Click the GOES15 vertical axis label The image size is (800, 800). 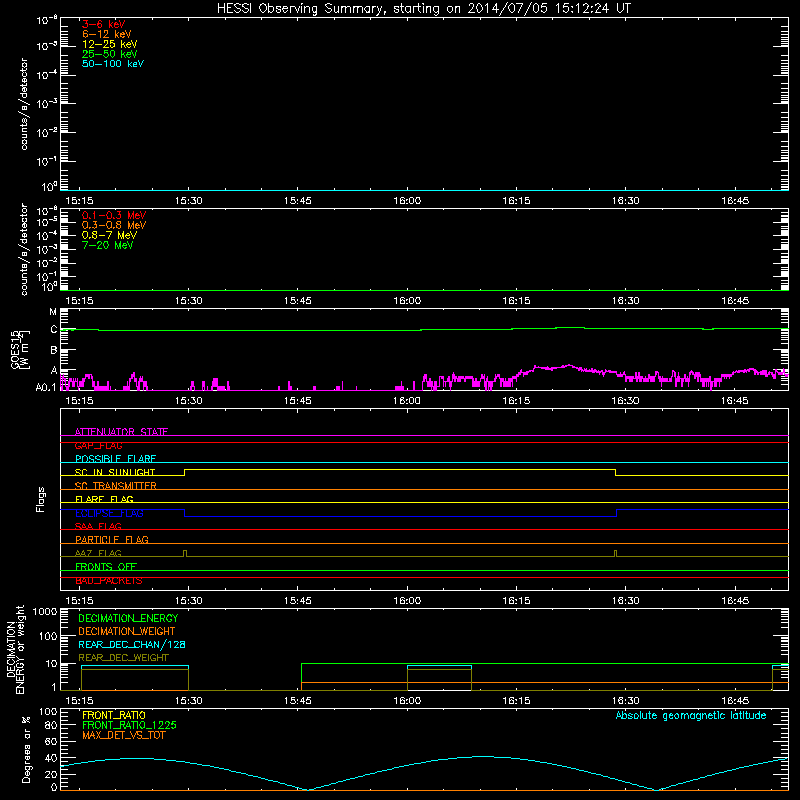(x=20, y=349)
